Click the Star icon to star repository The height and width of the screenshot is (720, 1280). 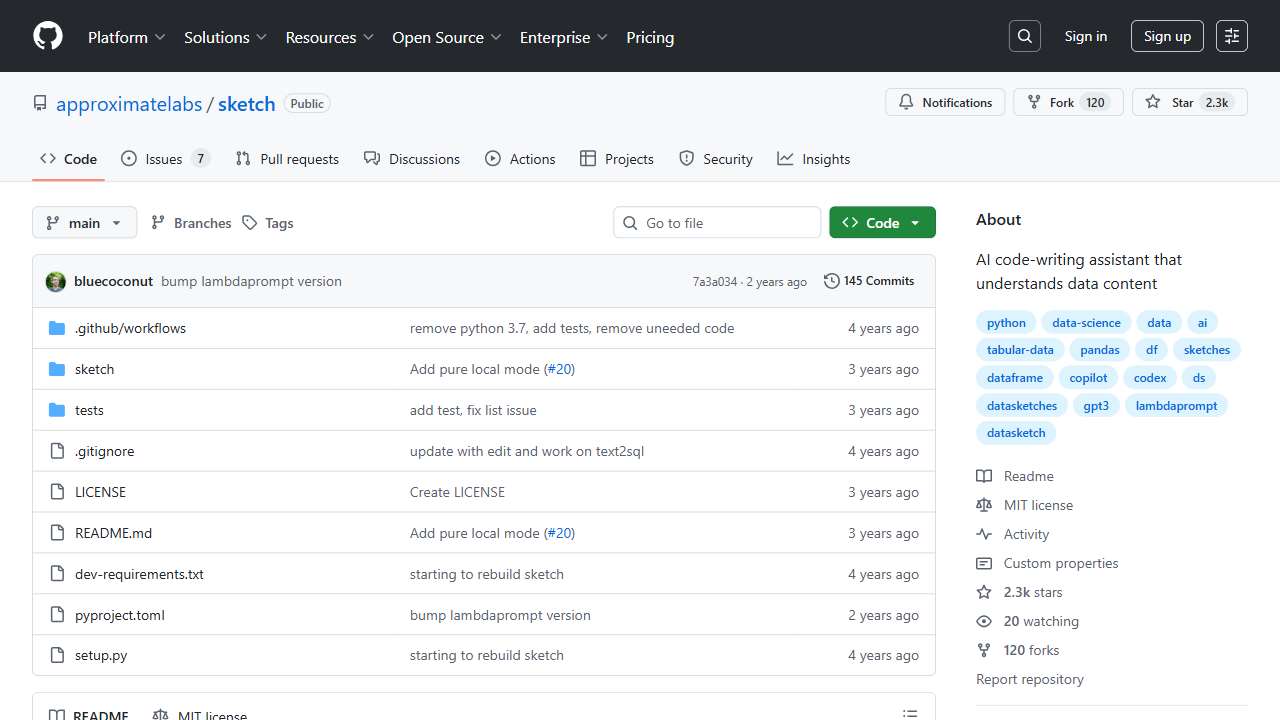click(1153, 103)
